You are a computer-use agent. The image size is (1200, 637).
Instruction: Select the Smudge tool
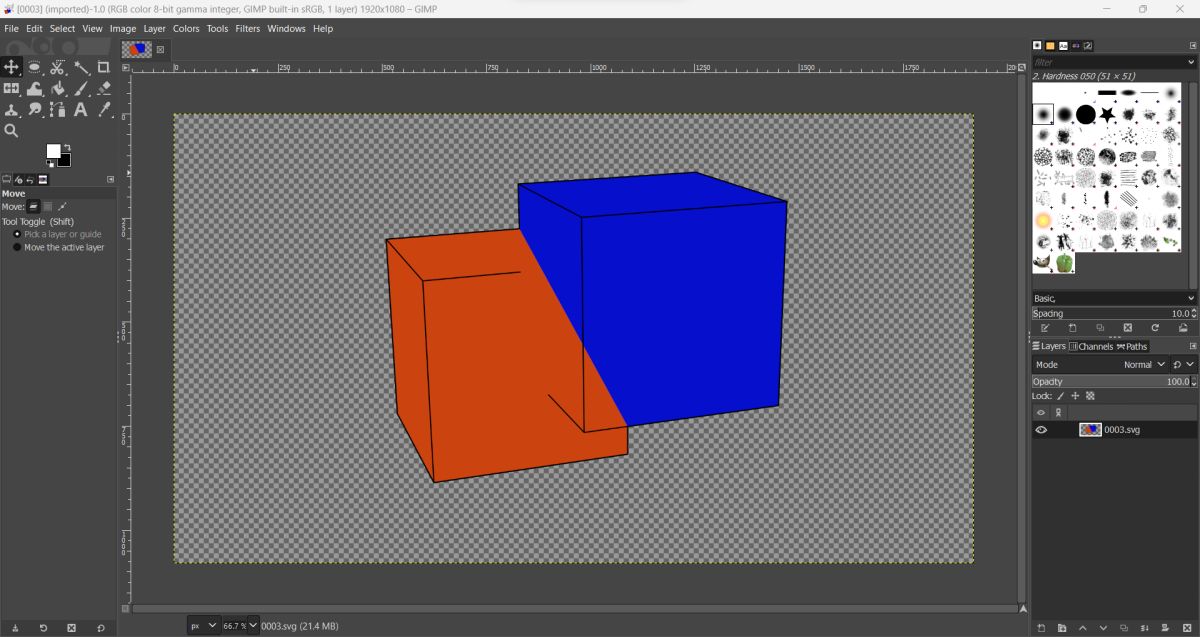click(34, 109)
